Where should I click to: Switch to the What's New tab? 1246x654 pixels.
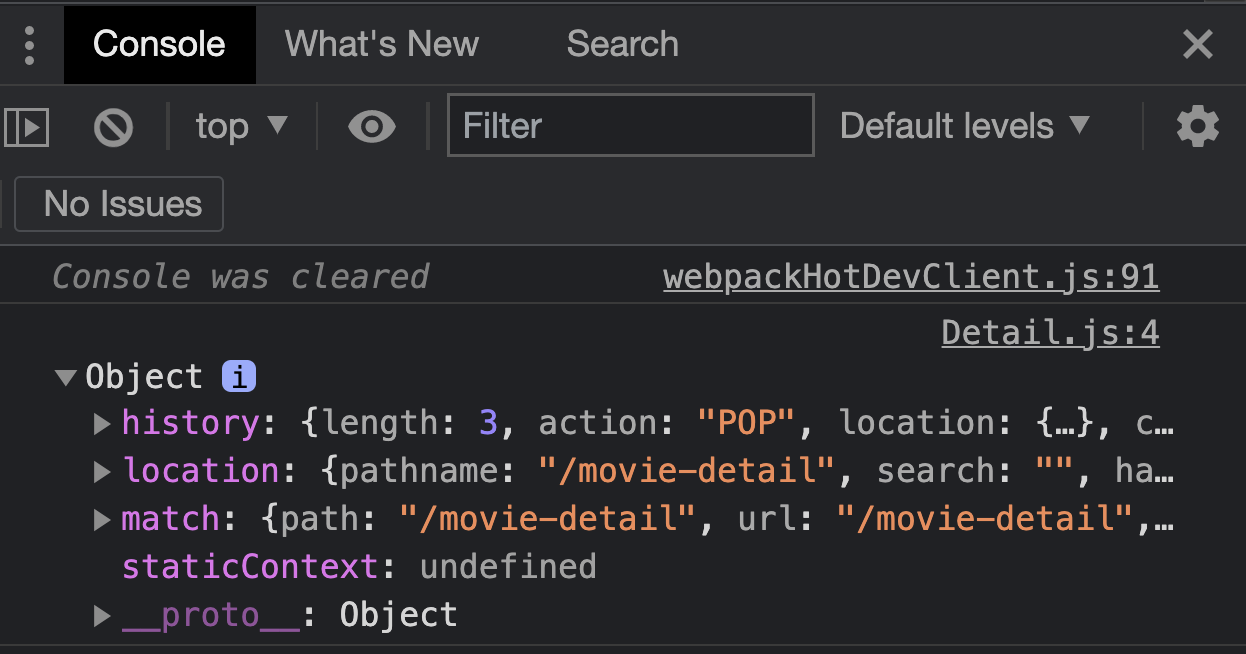(382, 45)
